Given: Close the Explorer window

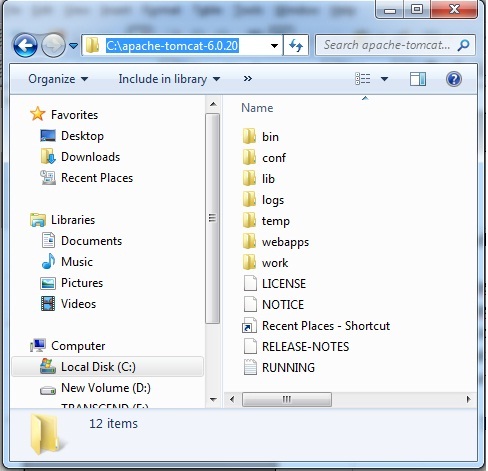Looking at the screenshot, I should point(454,9).
